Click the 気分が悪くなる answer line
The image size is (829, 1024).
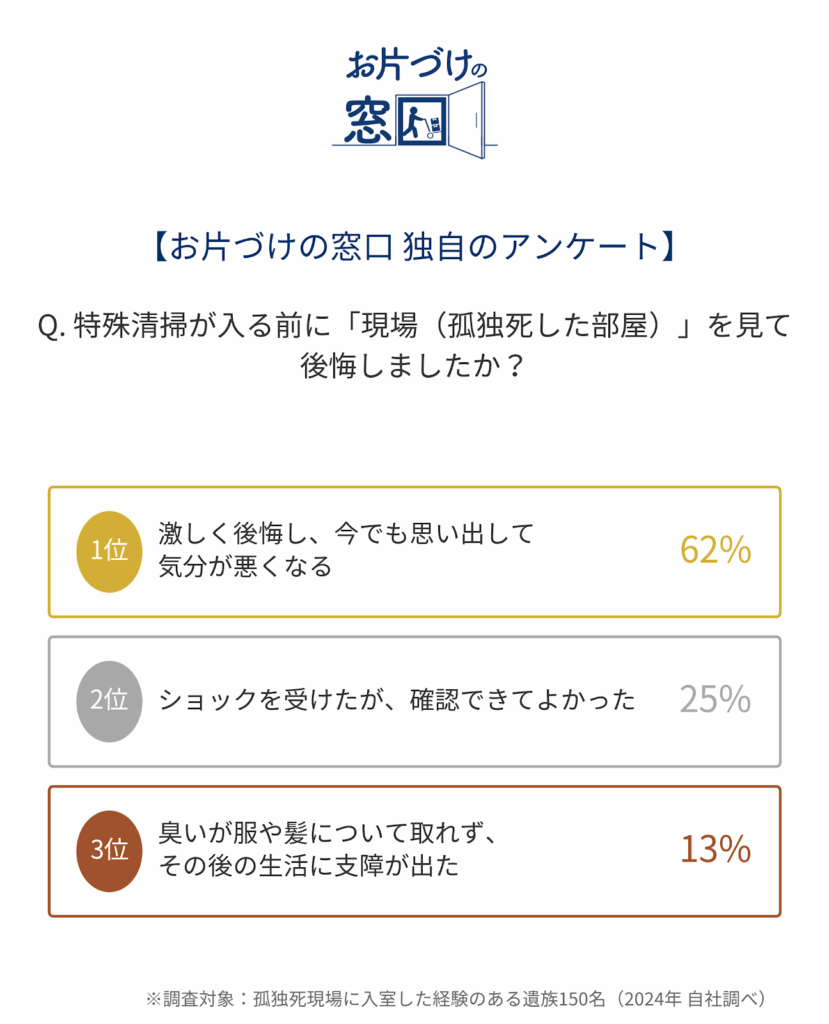click(x=245, y=567)
